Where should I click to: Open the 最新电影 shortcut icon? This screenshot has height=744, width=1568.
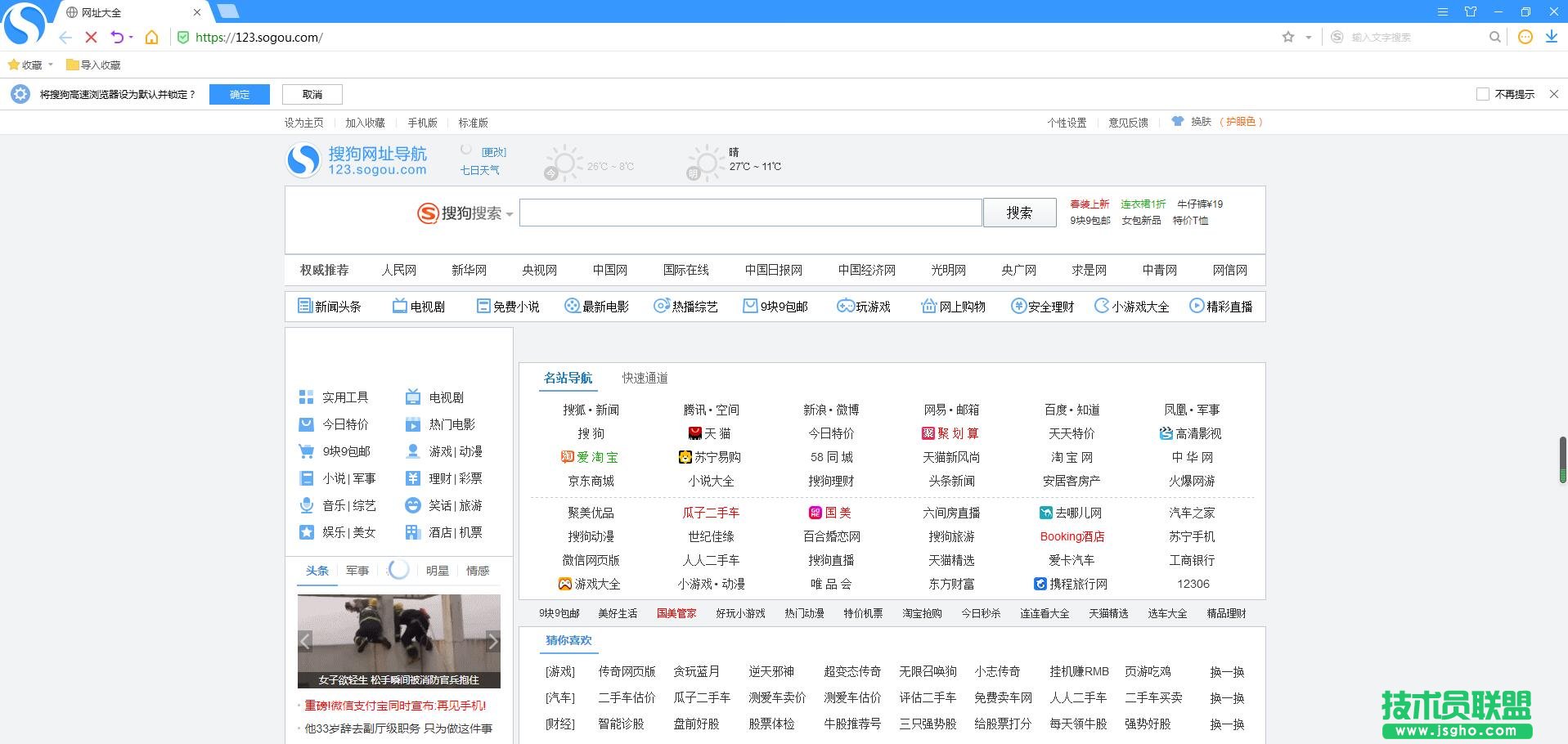(573, 306)
